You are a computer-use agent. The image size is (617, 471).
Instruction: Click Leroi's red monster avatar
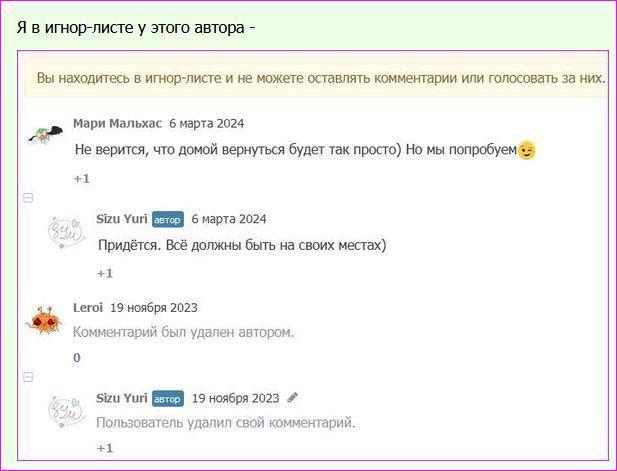pyautogui.click(x=46, y=320)
